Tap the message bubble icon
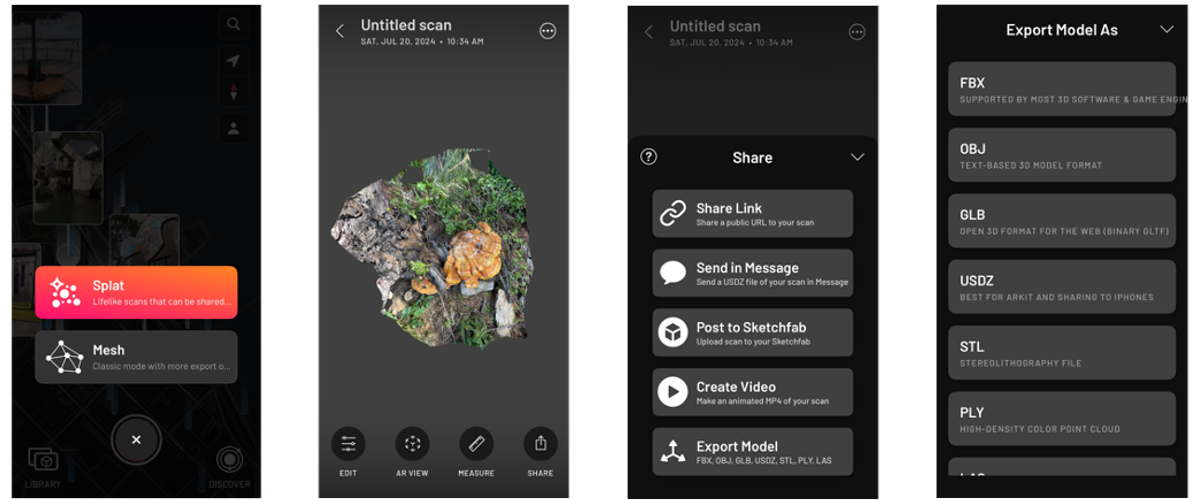1200x500 pixels. point(672,273)
